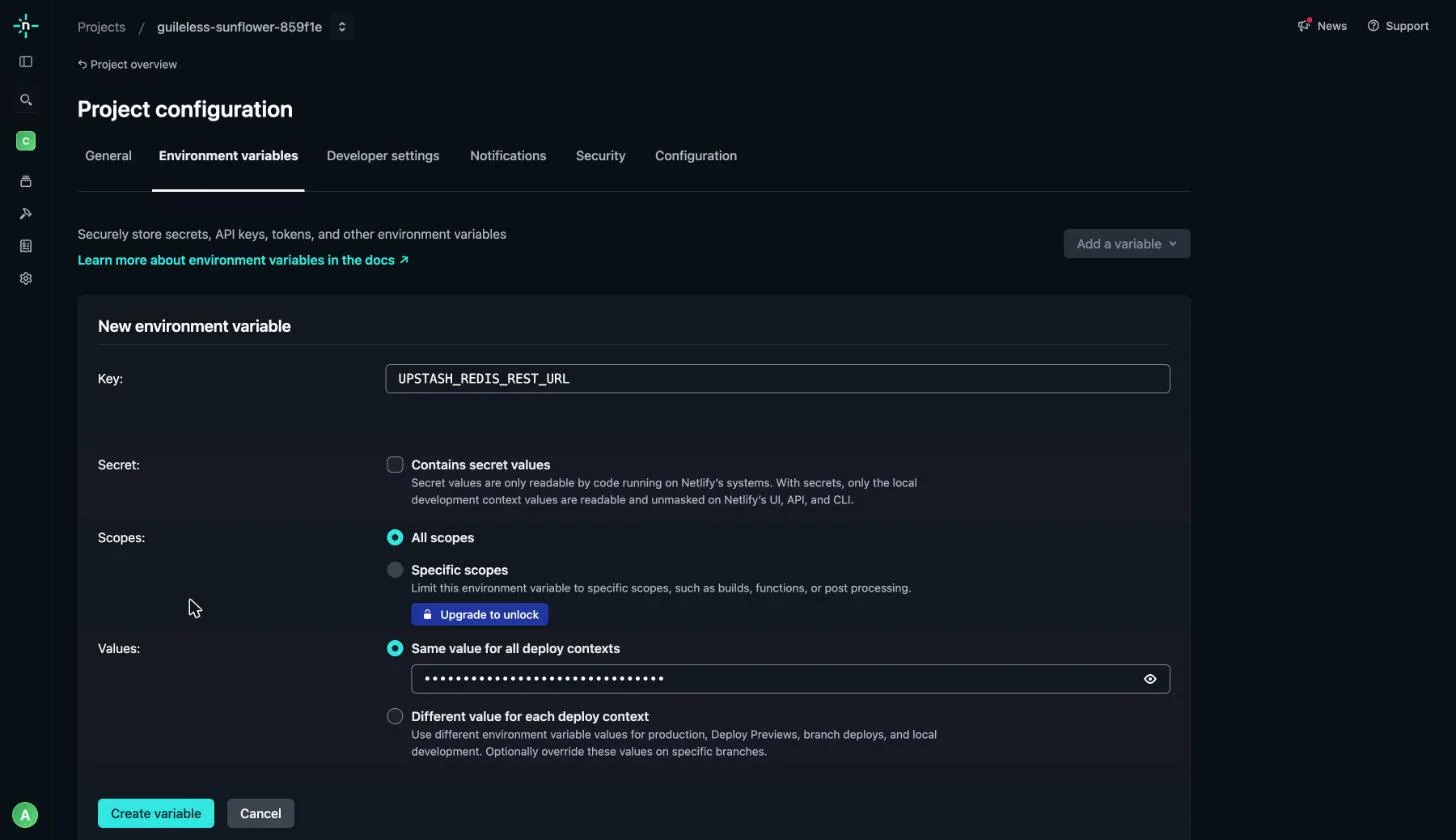Image resolution: width=1456 pixels, height=840 pixels.
Task: Open the Support link text
Action: (1407, 26)
